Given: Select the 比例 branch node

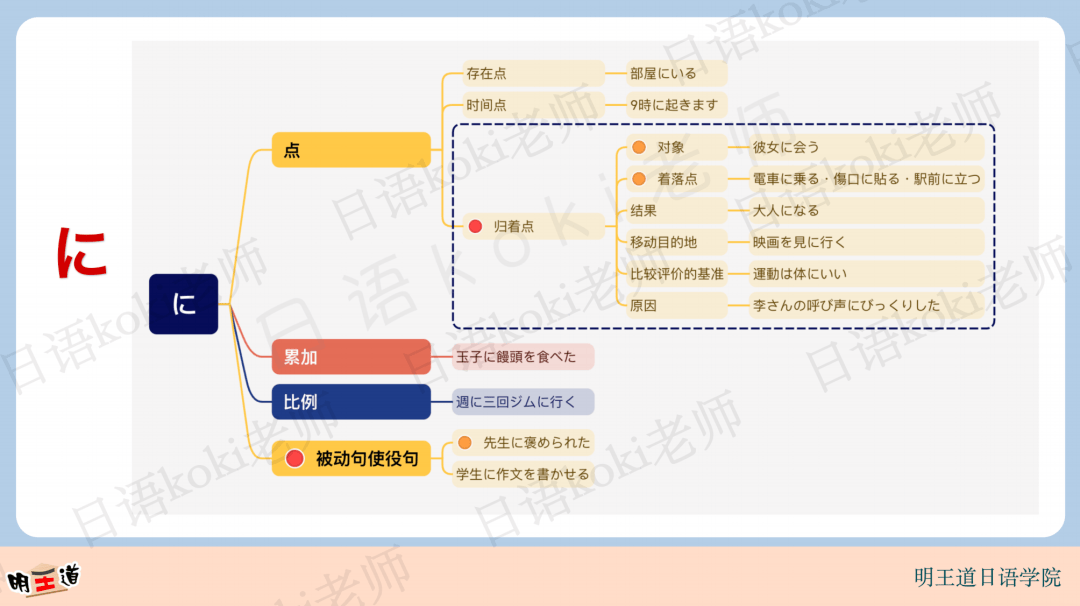Looking at the screenshot, I should (351, 401).
